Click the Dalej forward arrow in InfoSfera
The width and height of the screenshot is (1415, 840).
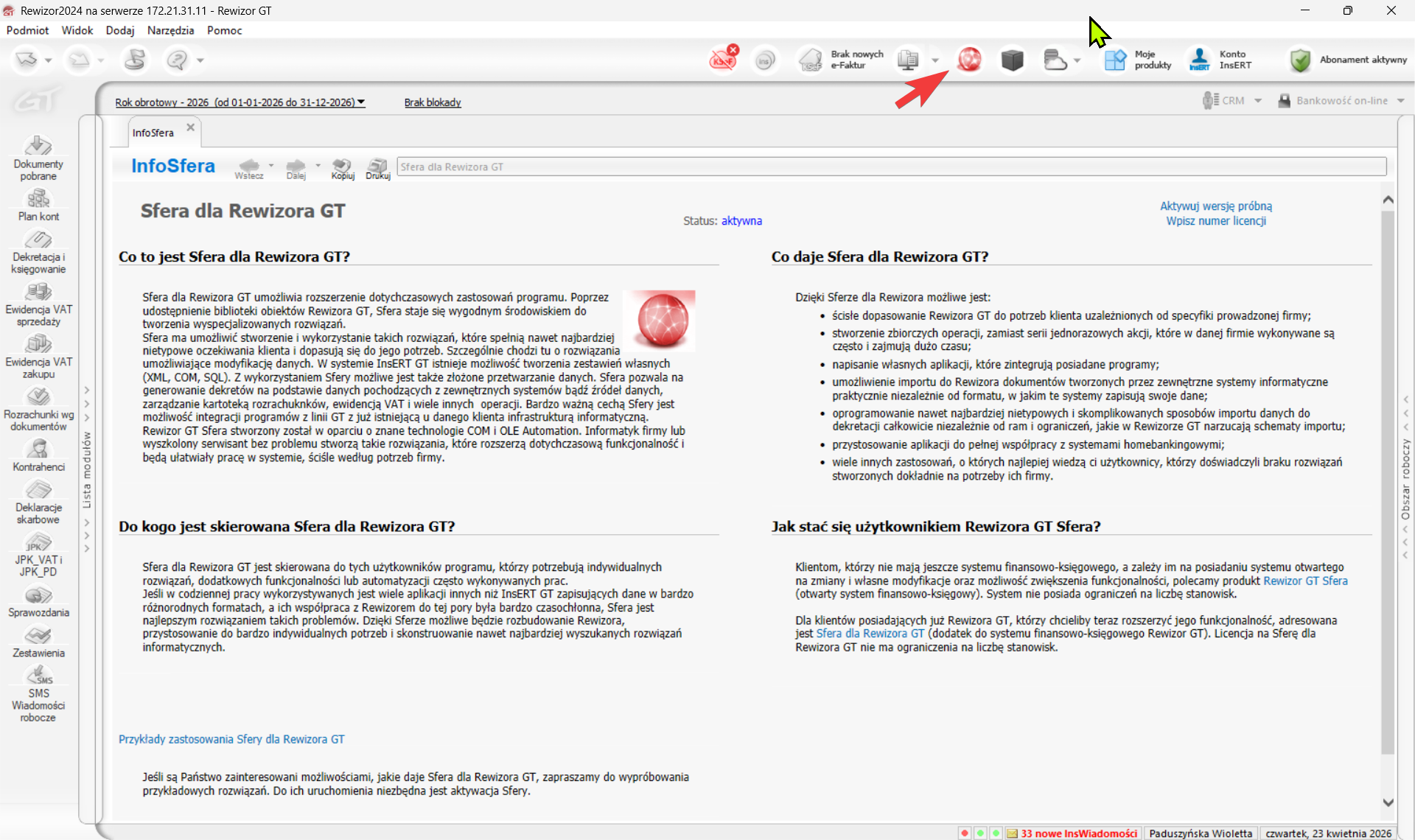click(x=296, y=168)
